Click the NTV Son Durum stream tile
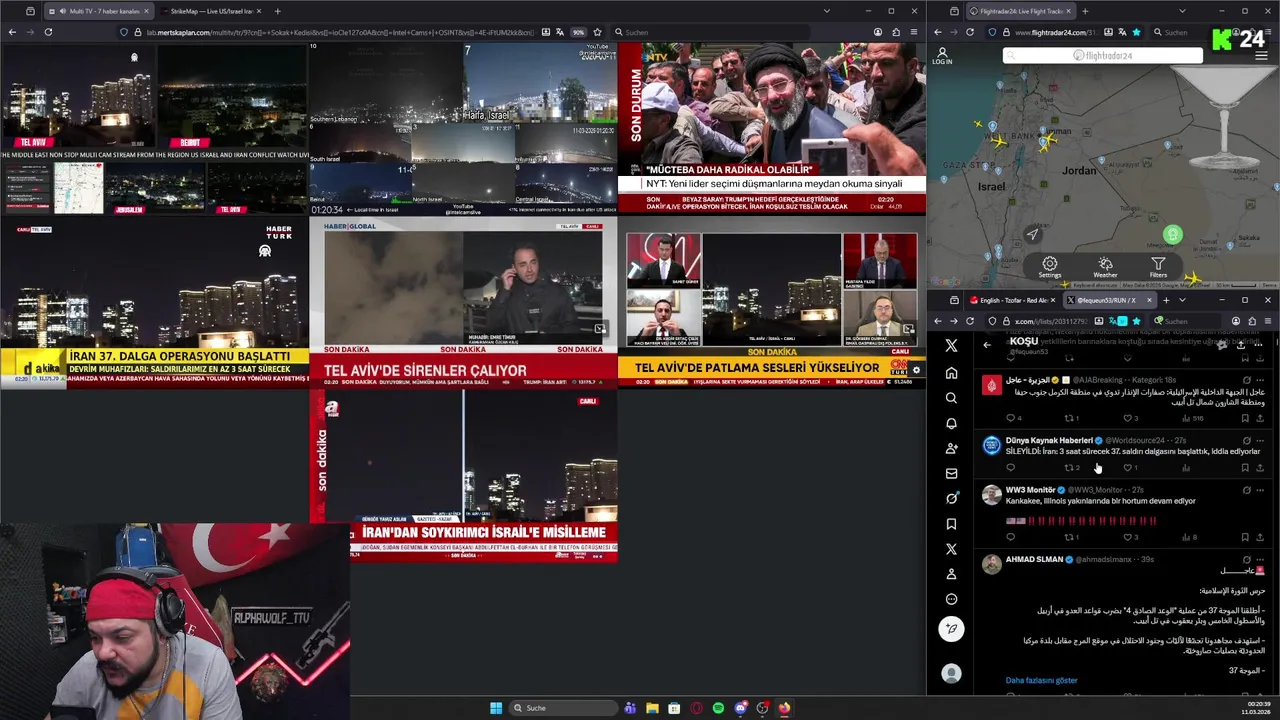Viewport: 1280px width, 720px height. pos(771,129)
